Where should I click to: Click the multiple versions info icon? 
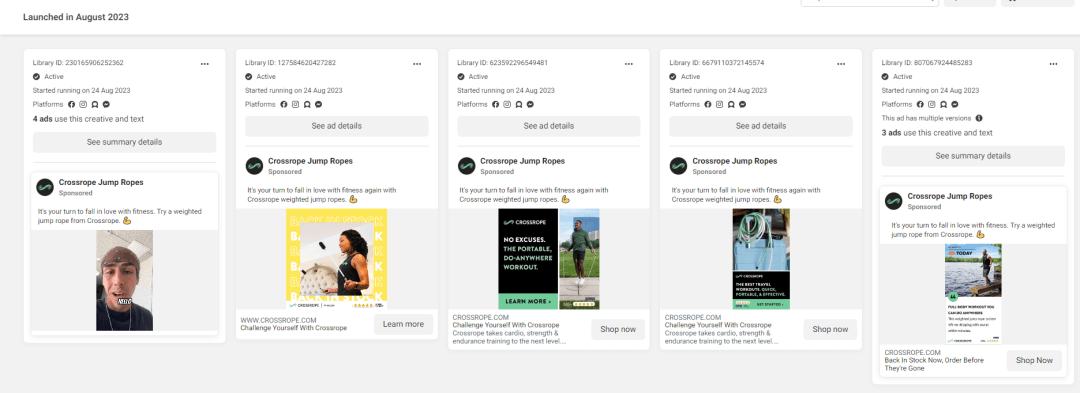click(979, 118)
